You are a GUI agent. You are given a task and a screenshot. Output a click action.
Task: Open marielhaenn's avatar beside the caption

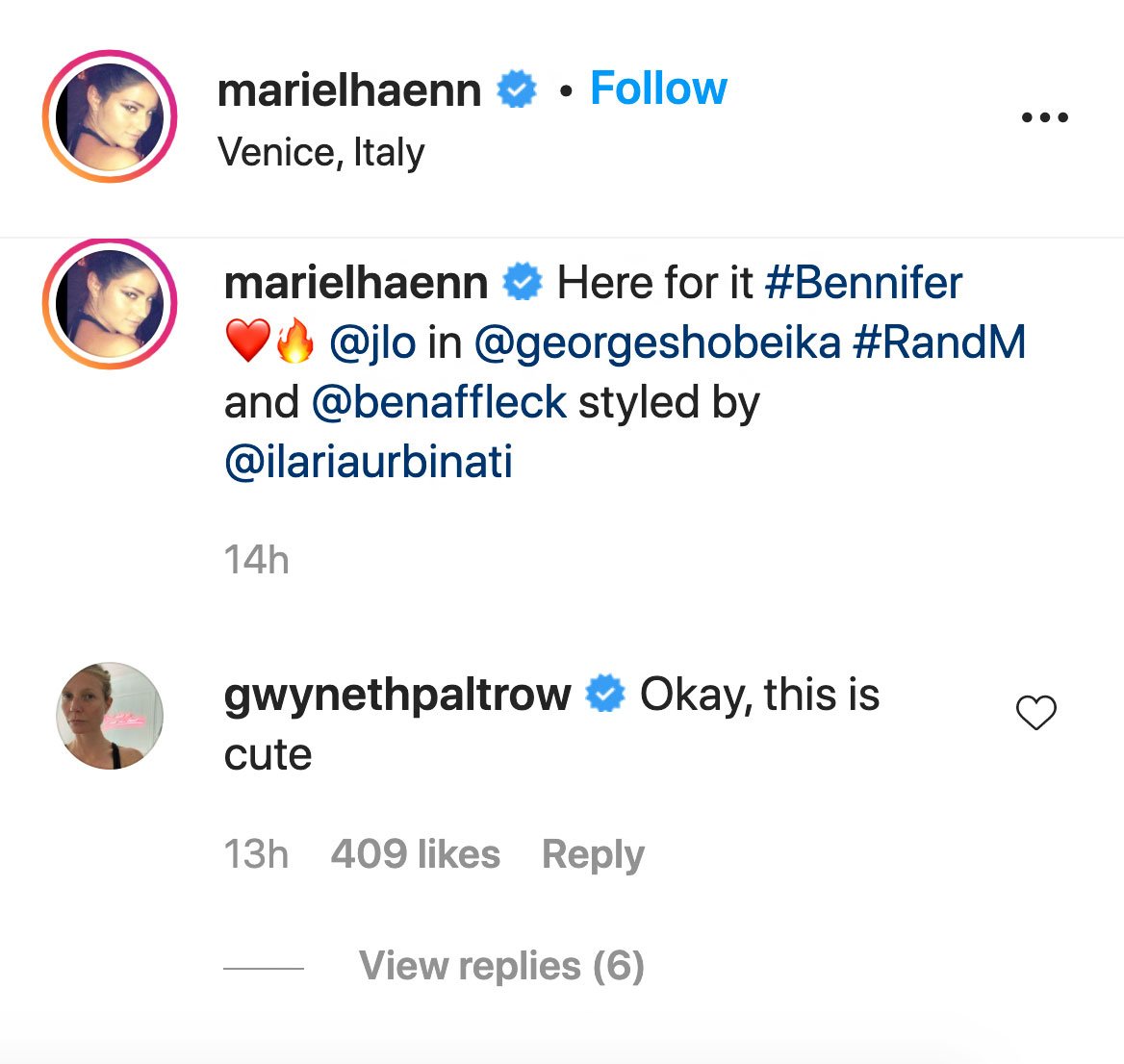pyautogui.click(x=110, y=303)
